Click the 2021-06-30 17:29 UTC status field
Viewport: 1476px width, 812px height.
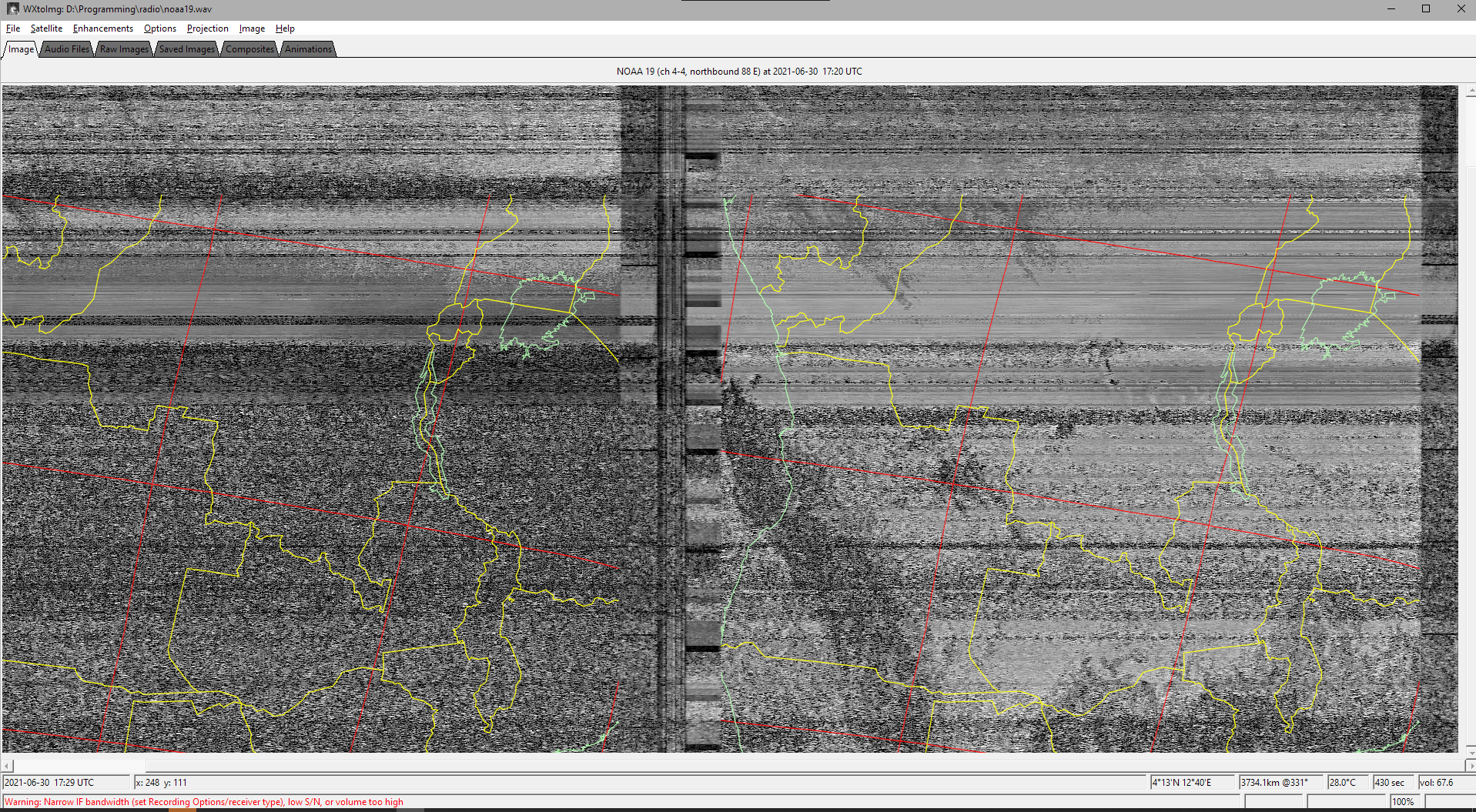(67, 783)
